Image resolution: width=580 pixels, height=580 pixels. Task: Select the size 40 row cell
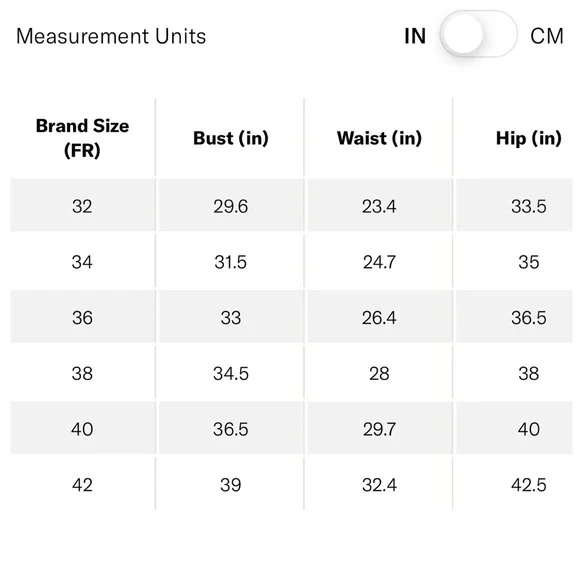tap(82, 428)
